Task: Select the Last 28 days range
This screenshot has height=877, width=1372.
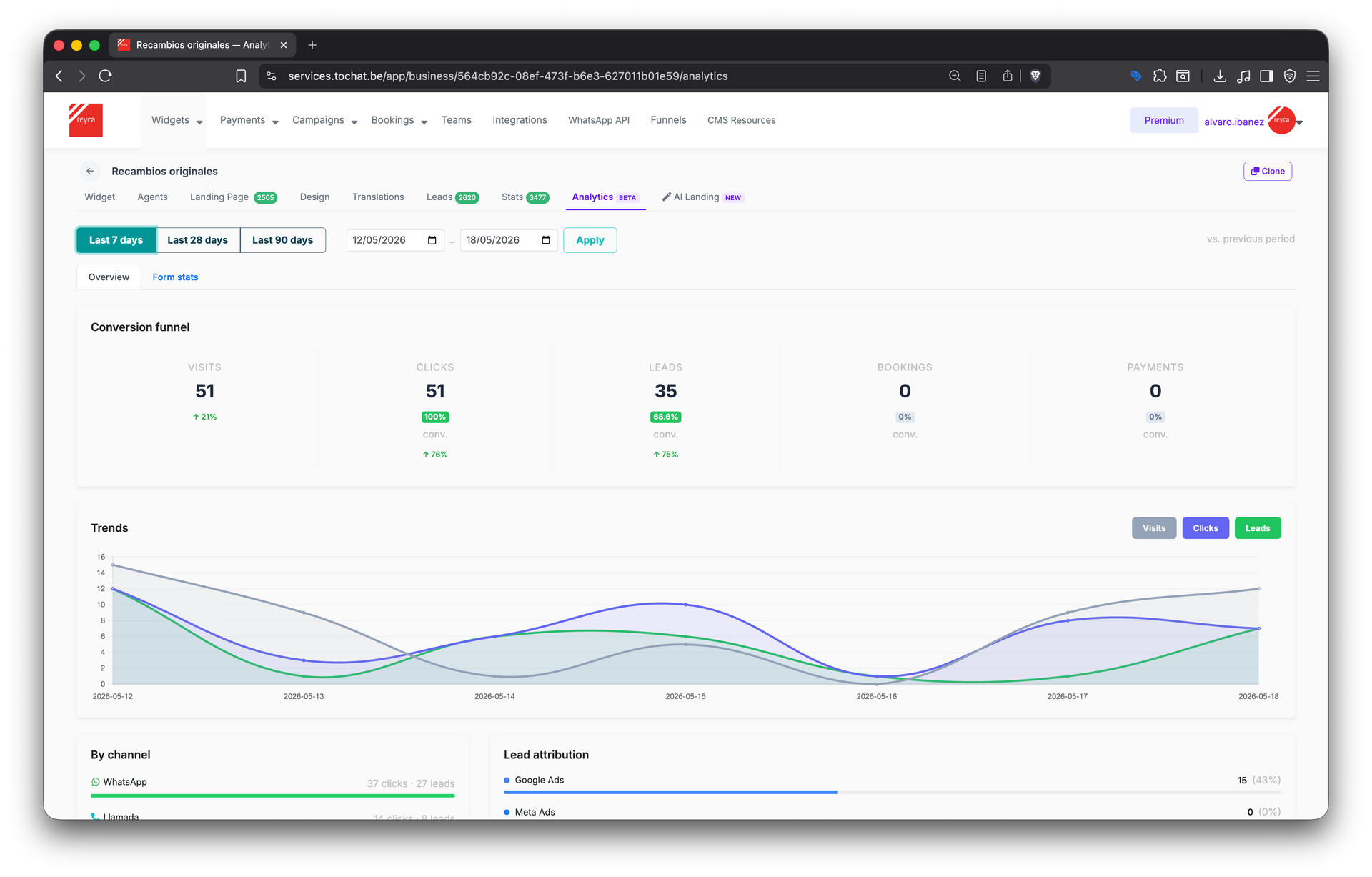Action: 197,240
